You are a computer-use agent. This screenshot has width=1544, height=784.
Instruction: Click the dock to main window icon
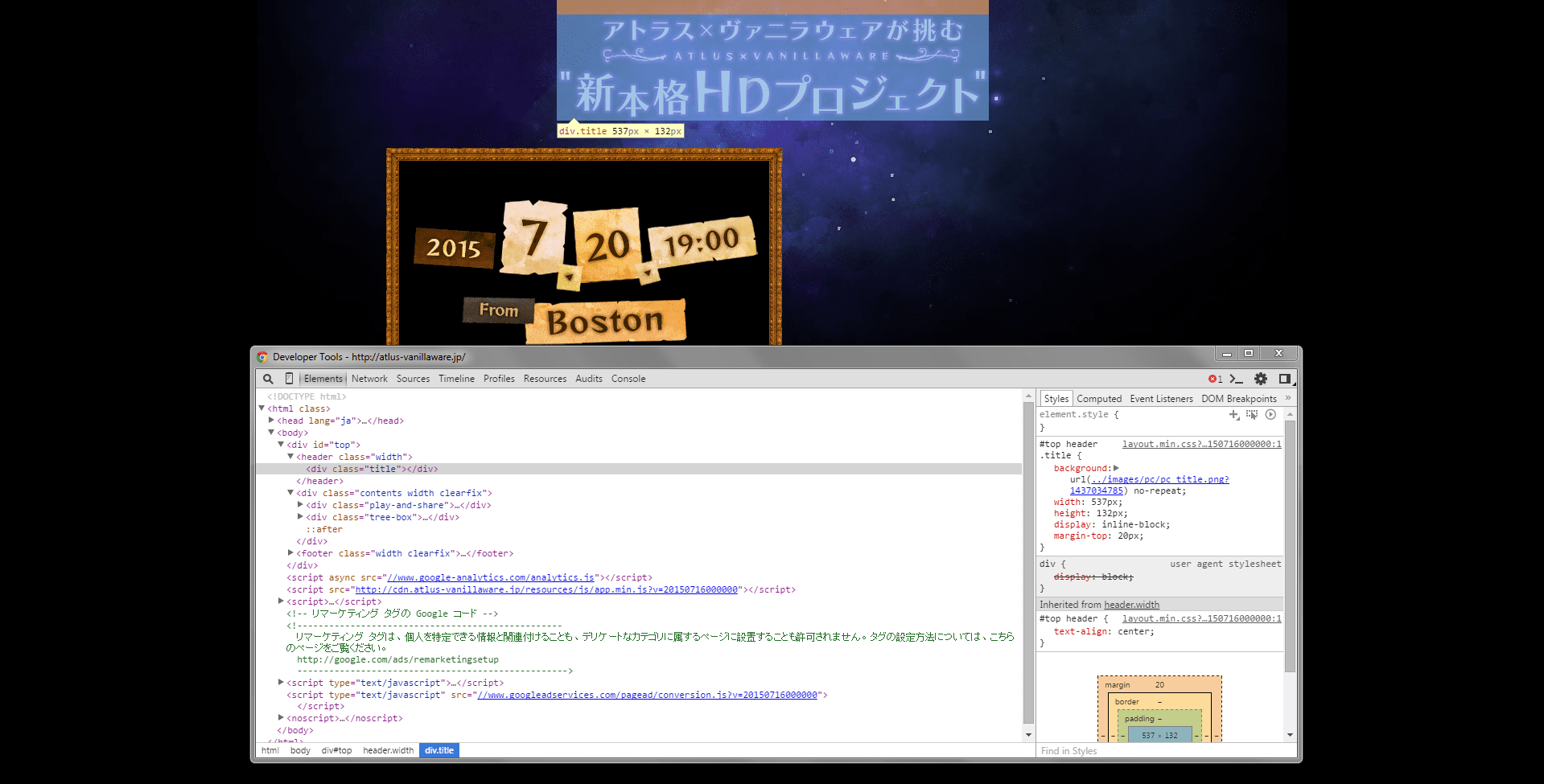tap(1285, 379)
